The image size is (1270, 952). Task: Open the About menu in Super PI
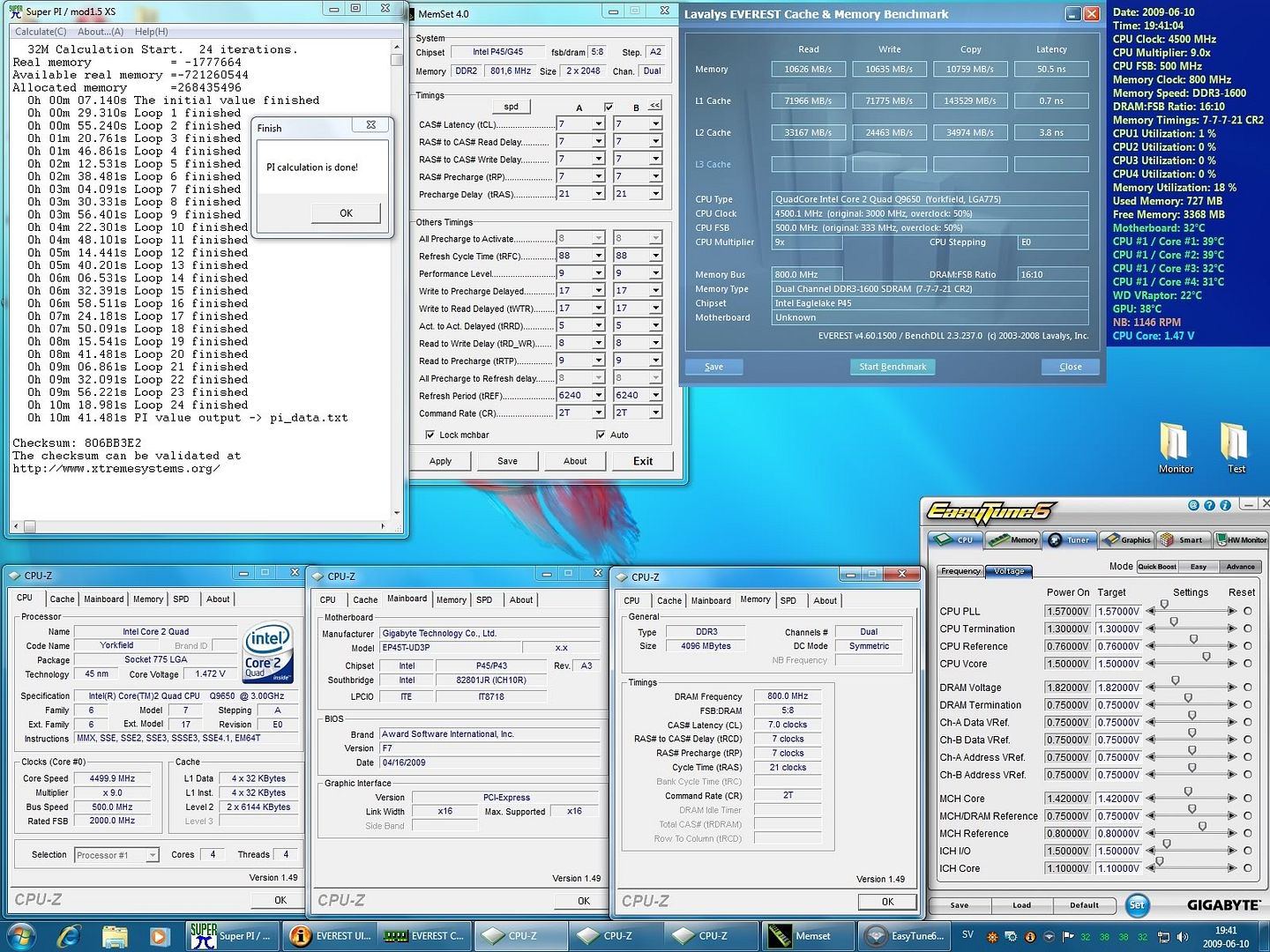click(101, 32)
